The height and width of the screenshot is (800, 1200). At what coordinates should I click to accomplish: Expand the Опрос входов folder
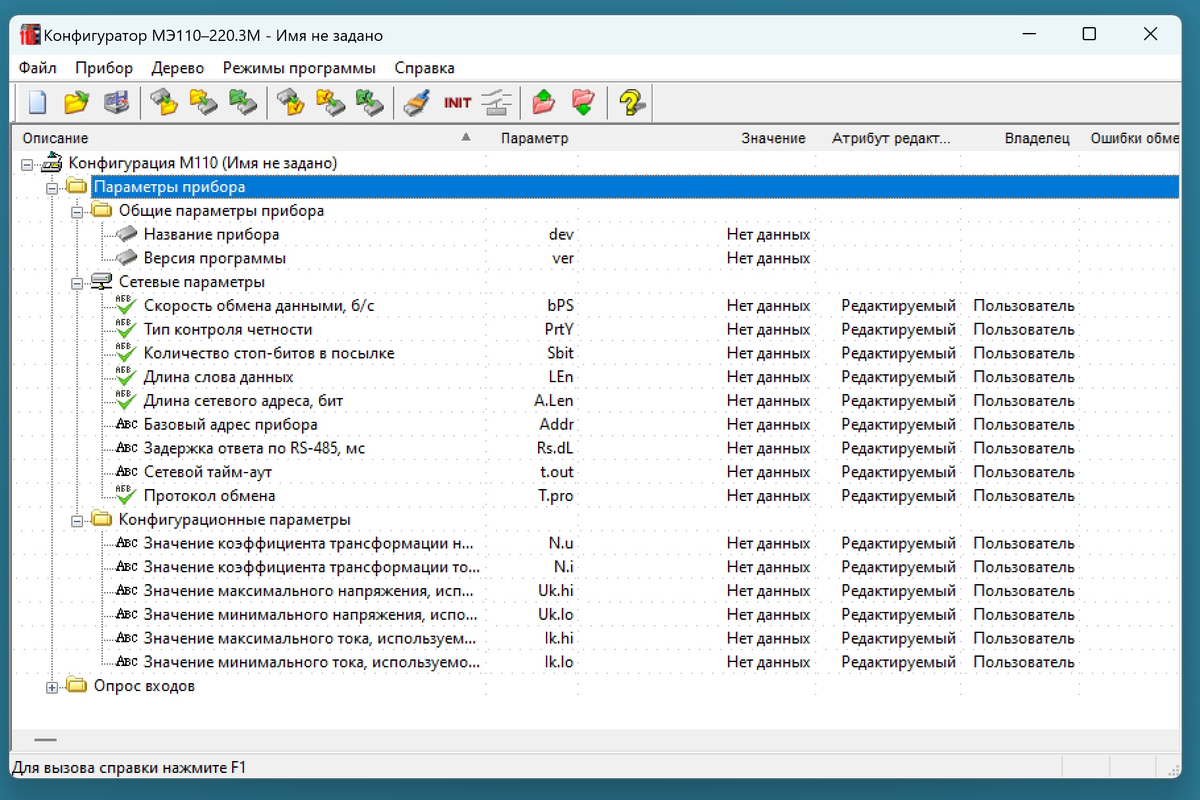coord(52,687)
